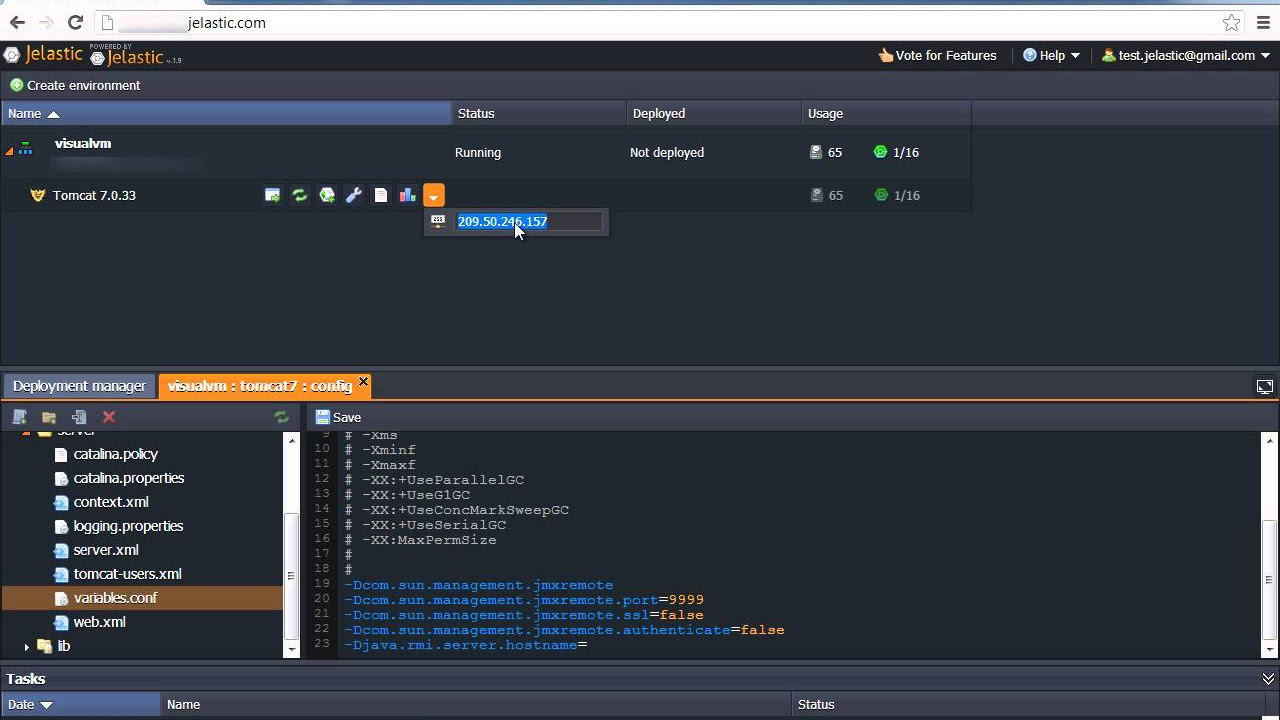This screenshot has width=1280, height=720.
Task: Open the Help dropdown menu
Action: [x=1051, y=55]
